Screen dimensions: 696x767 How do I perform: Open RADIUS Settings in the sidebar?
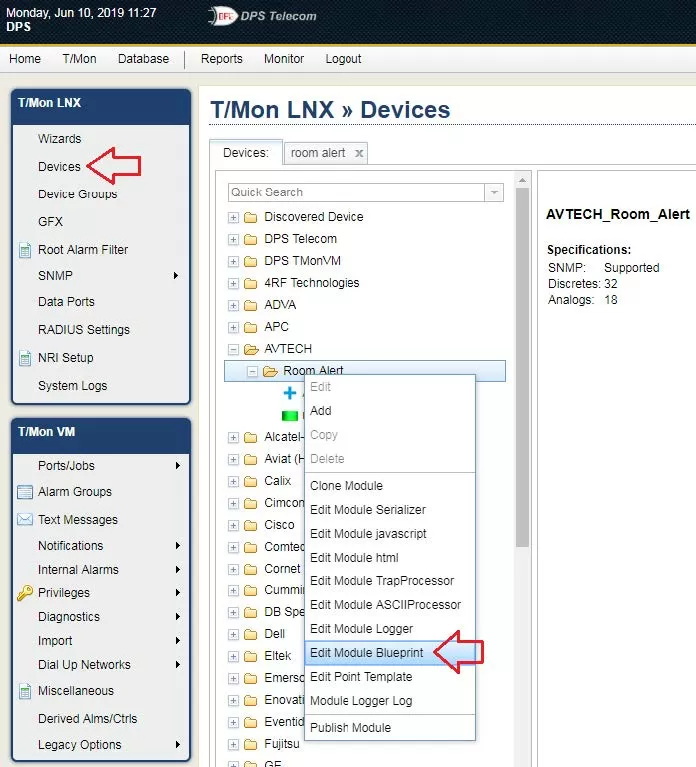(84, 330)
